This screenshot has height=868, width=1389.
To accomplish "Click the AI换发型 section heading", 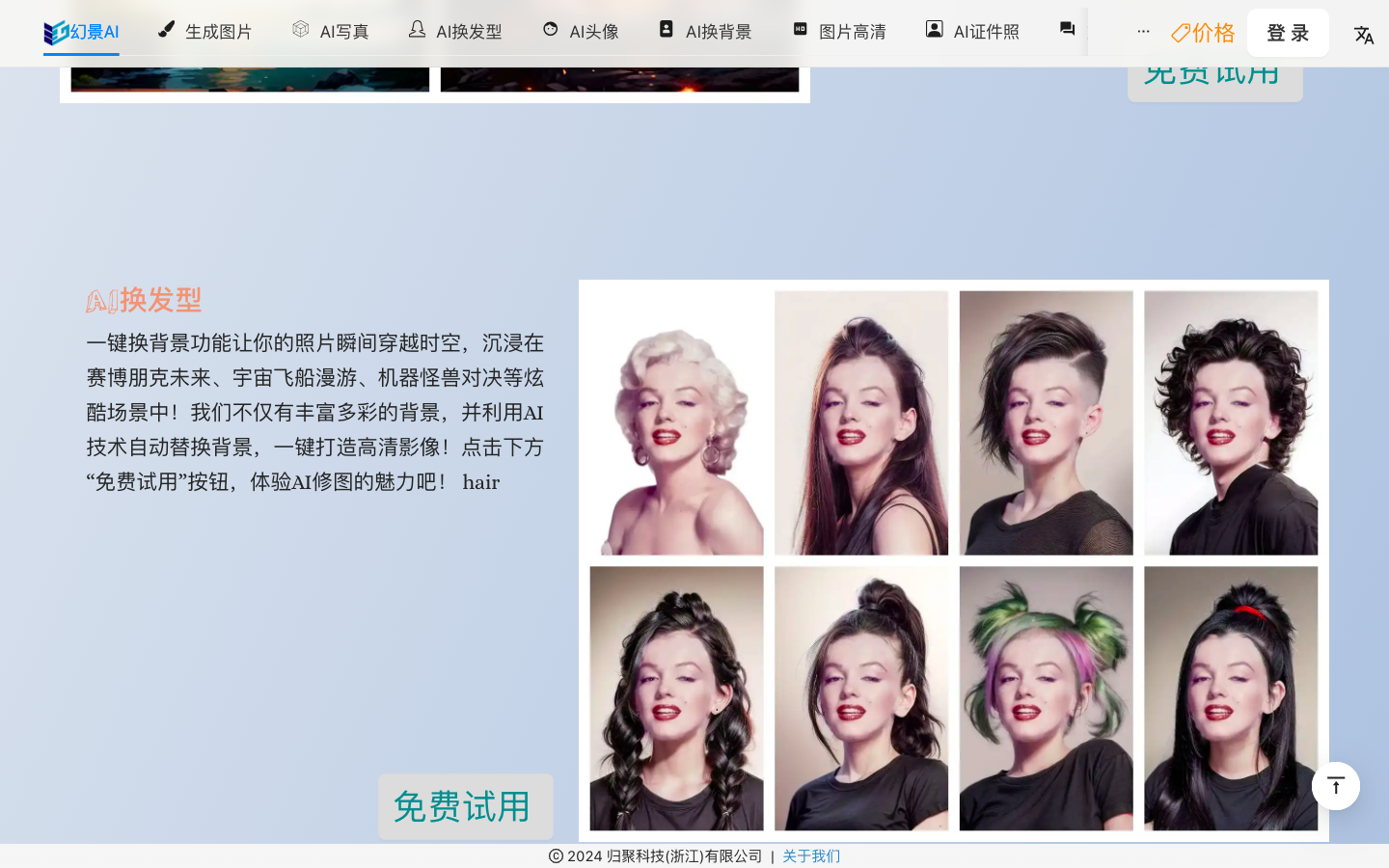I will tap(144, 300).
